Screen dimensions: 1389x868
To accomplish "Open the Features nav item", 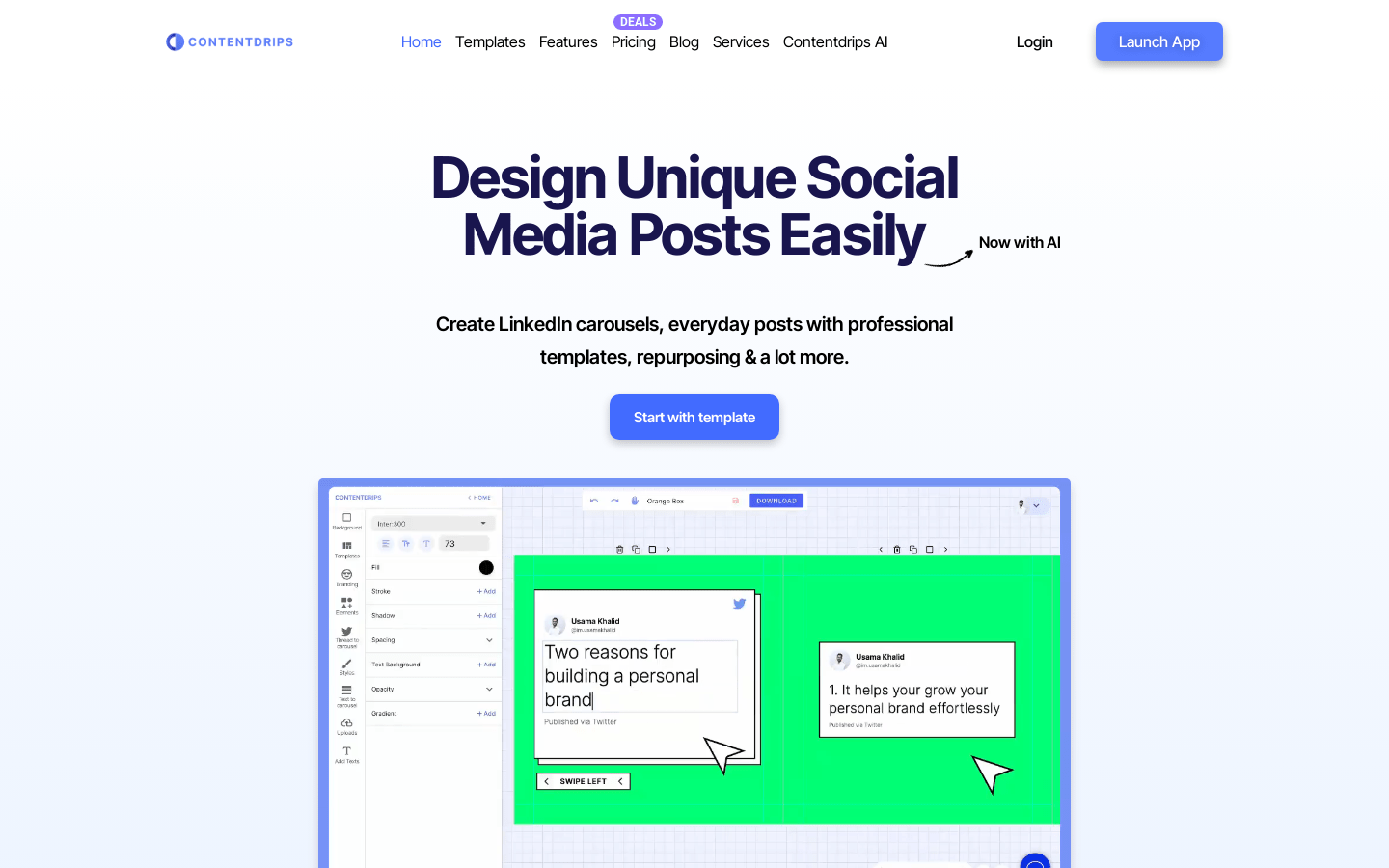I will click(568, 41).
